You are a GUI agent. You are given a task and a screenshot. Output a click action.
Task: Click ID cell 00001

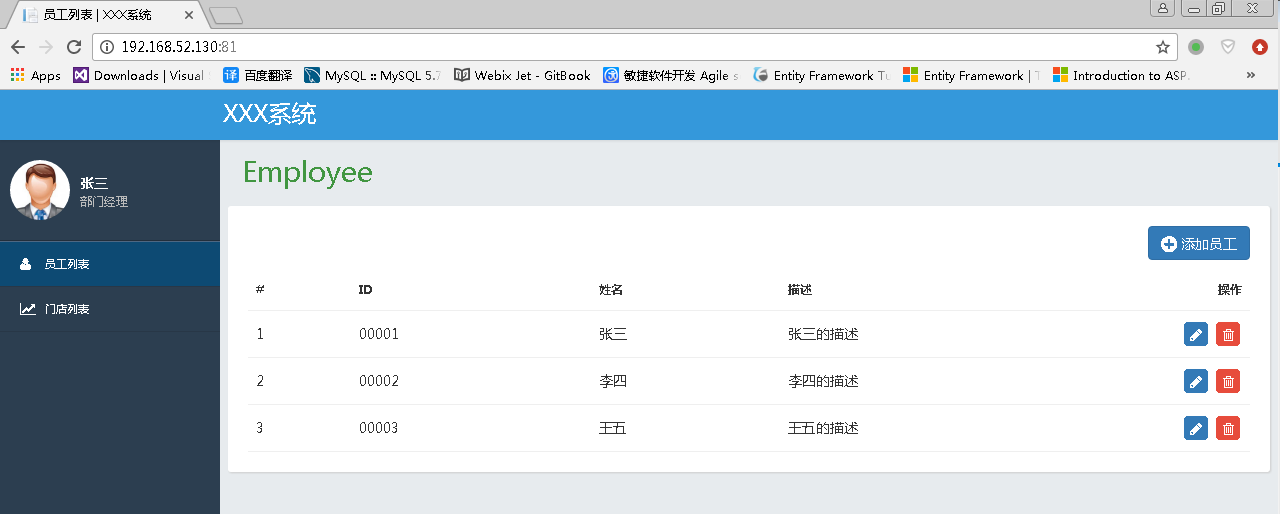(379, 334)
